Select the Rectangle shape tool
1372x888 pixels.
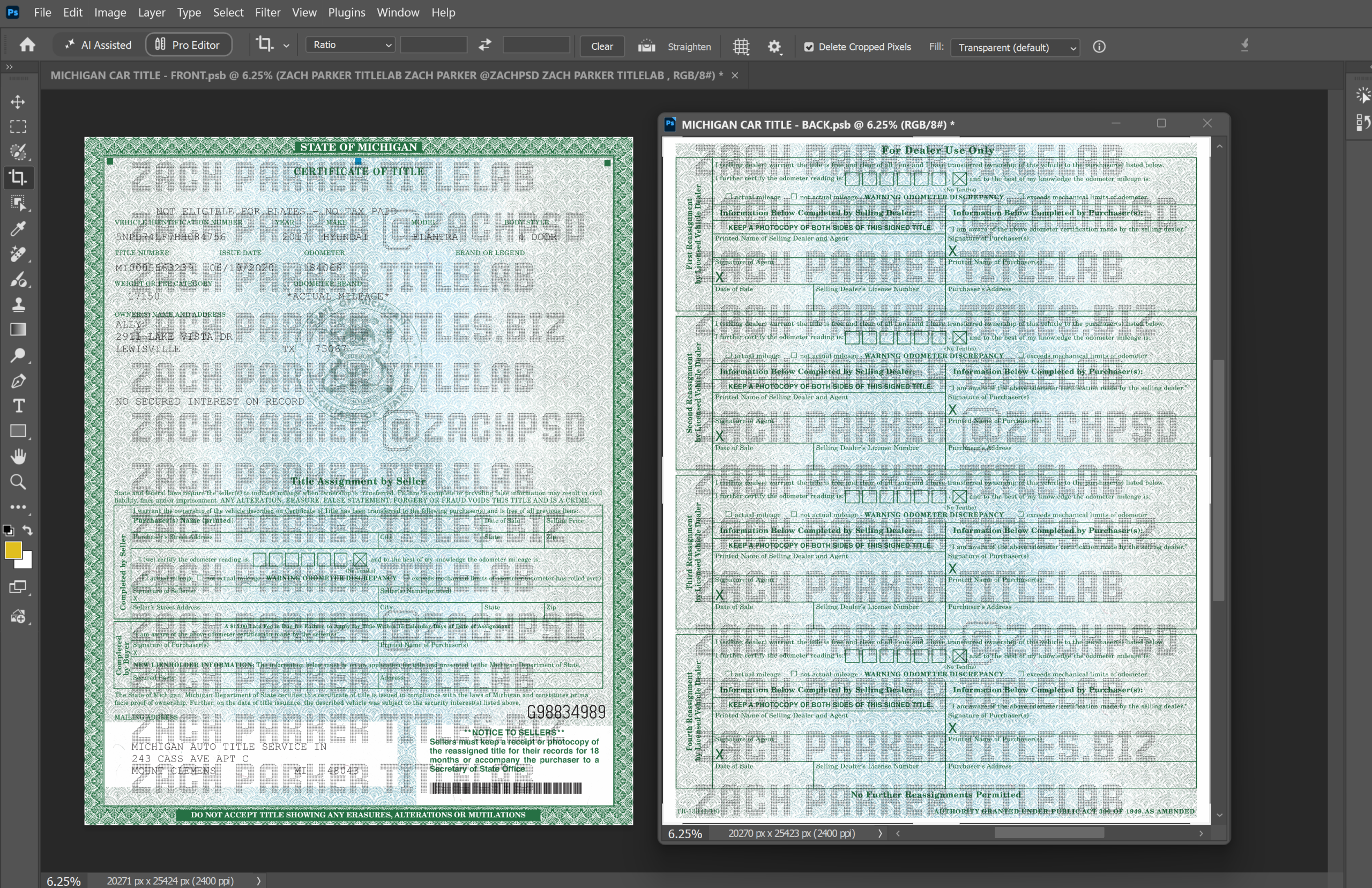[18, 431]
